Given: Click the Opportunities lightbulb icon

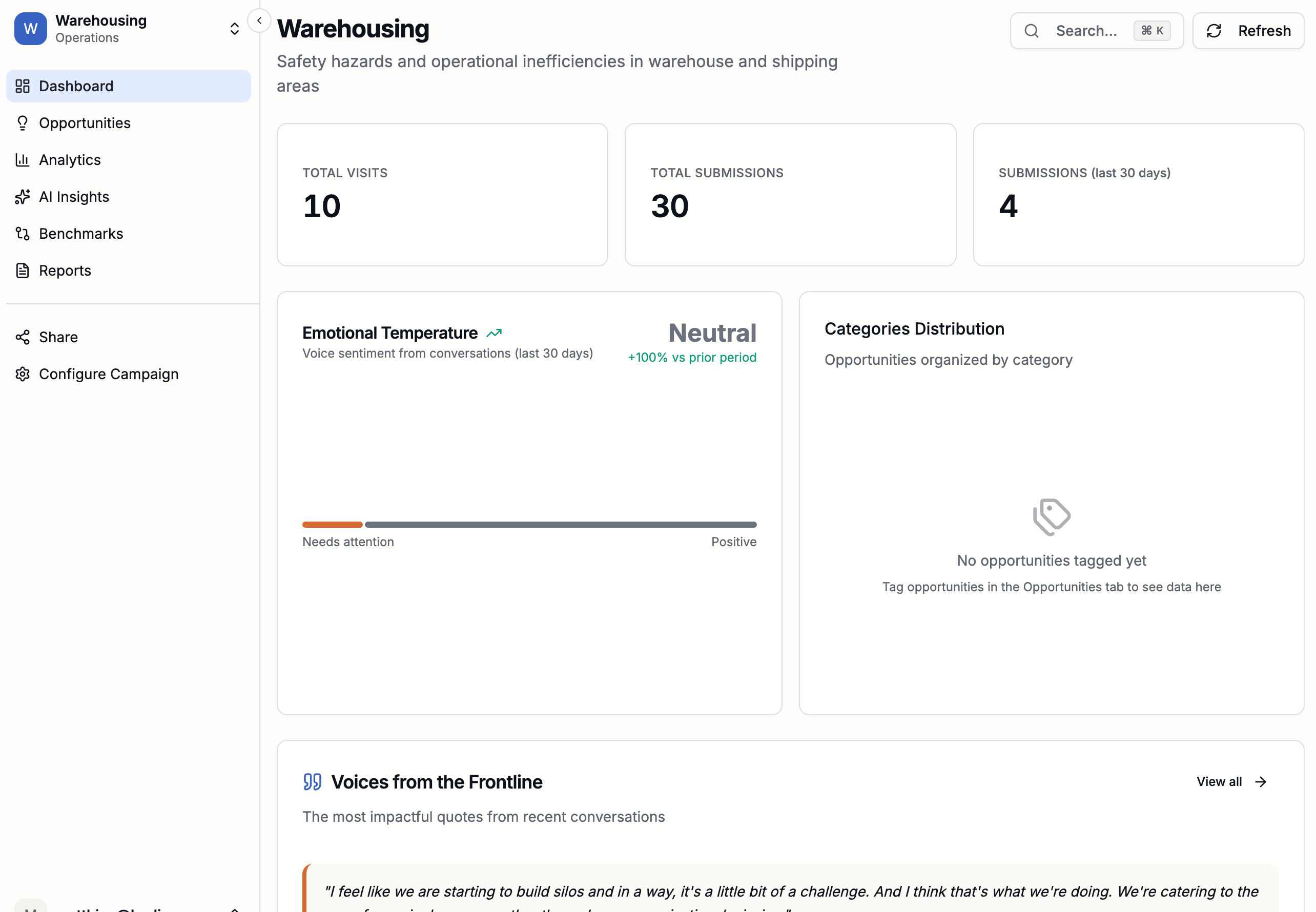Looking at the screenshot, I should coord(22,123).
